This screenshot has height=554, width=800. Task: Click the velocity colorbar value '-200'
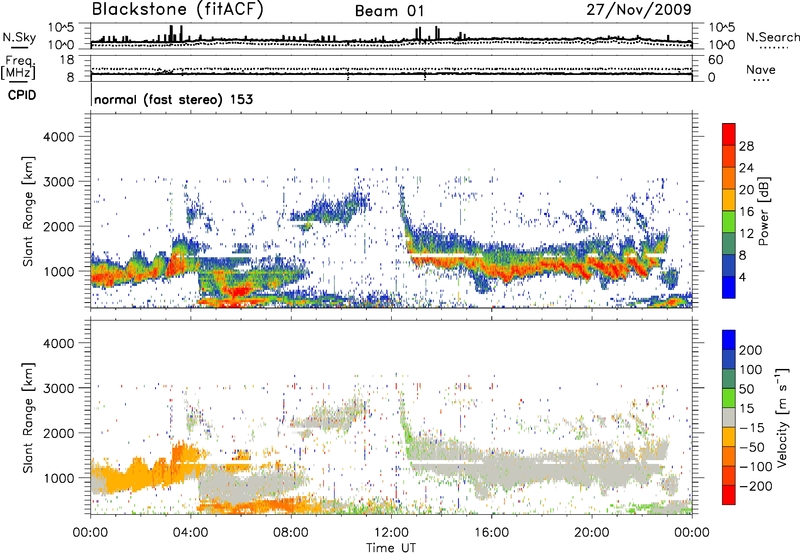pos(755,486)
